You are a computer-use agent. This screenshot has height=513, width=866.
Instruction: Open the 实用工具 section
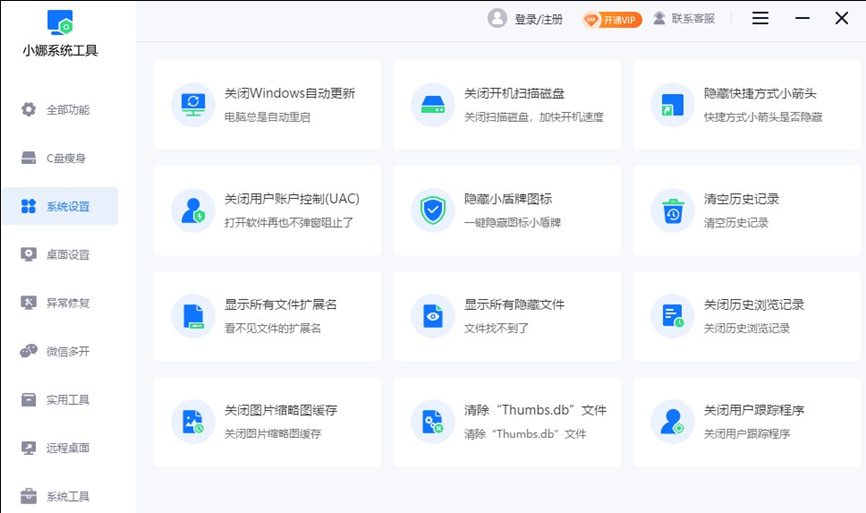[60, 399]
